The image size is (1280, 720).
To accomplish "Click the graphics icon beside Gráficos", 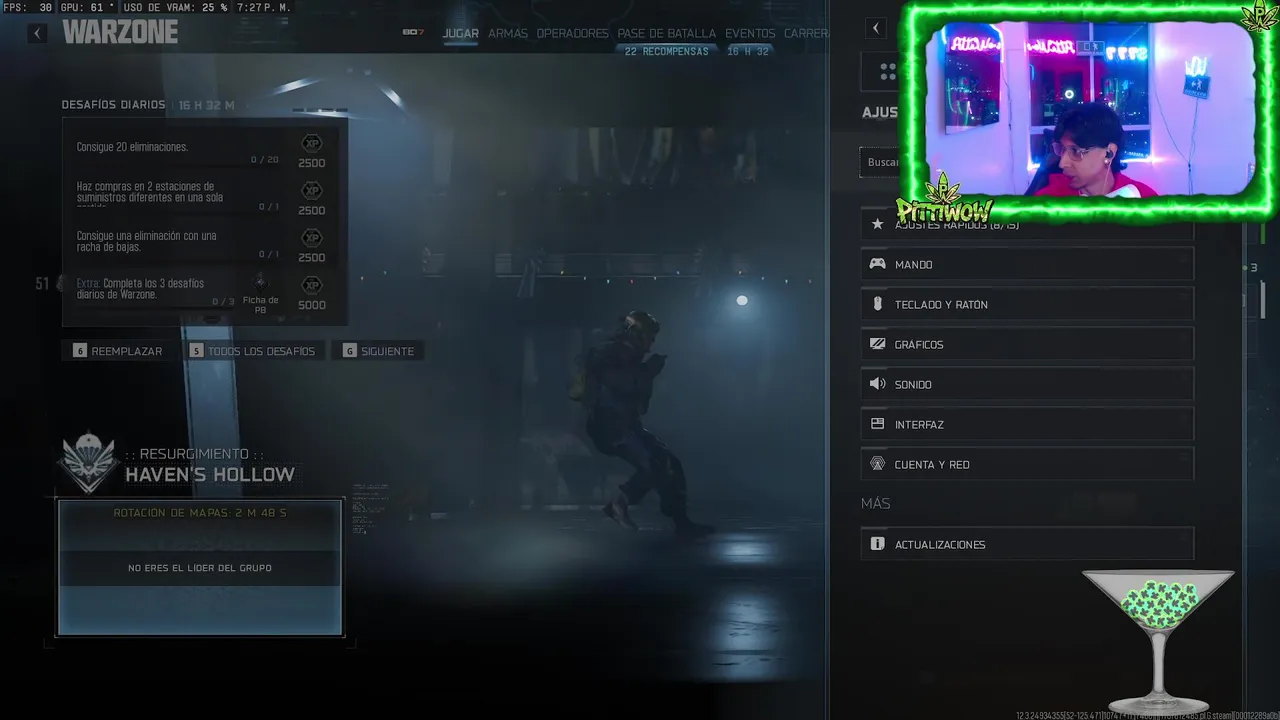I will pyautogui.click(x=877, y=344).
